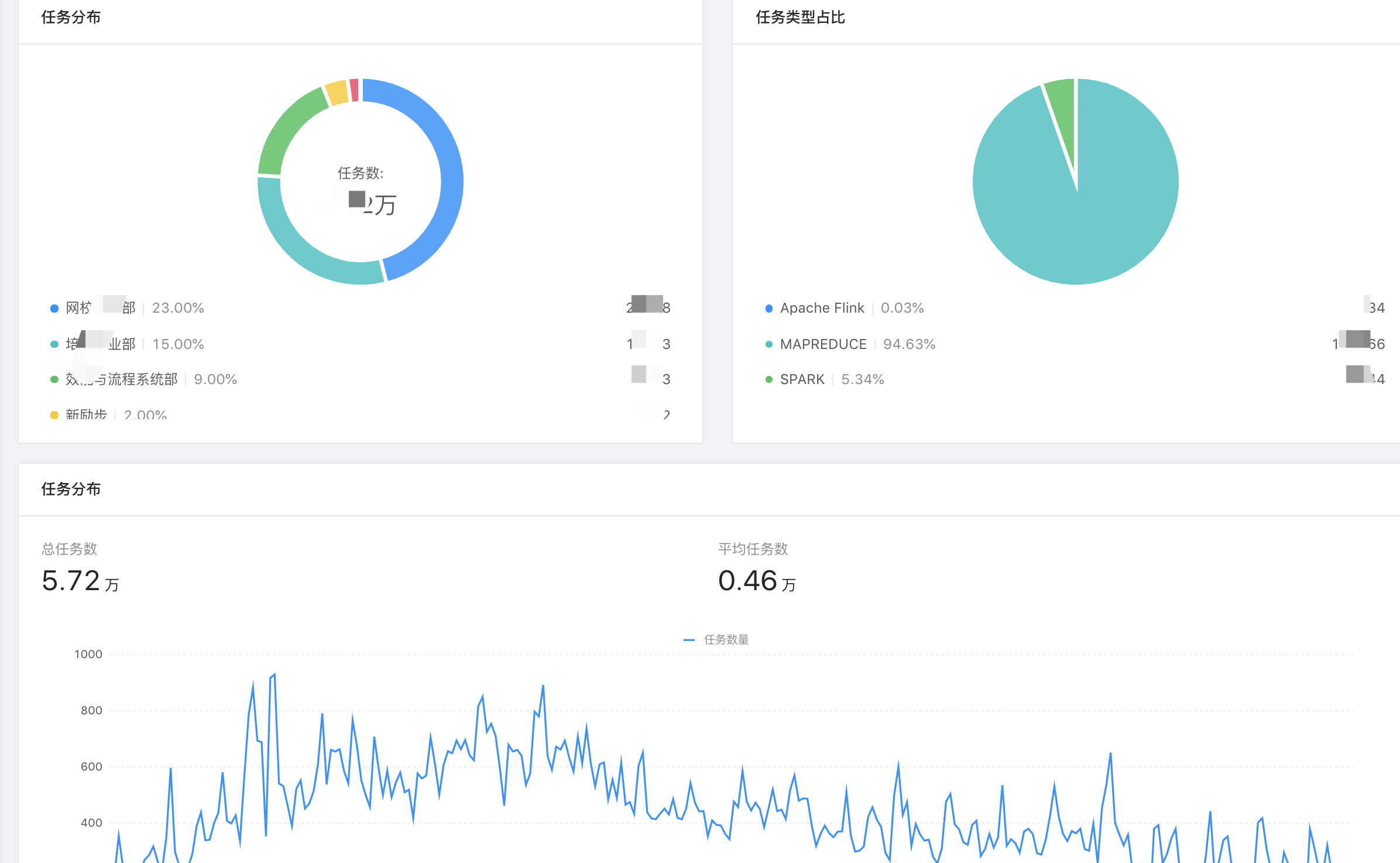The image size is (1400, 863).
Task: Click the 效能与流程系统部 9.00% legend row
Action: point(122,379)
